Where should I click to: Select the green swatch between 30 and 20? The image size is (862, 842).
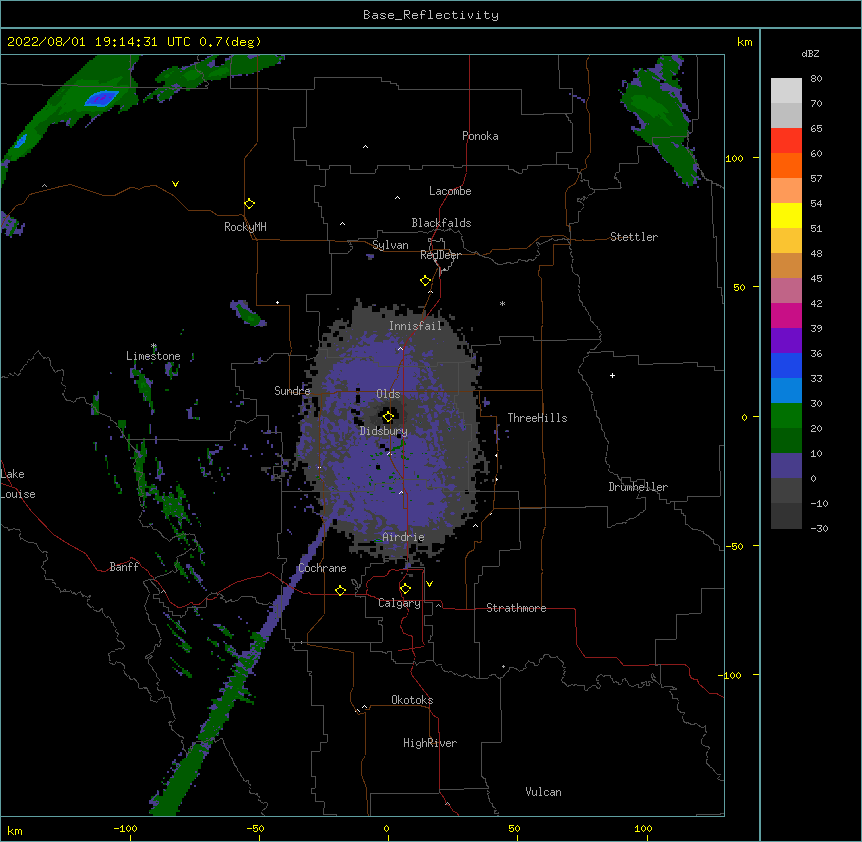(x=786, y=416)
